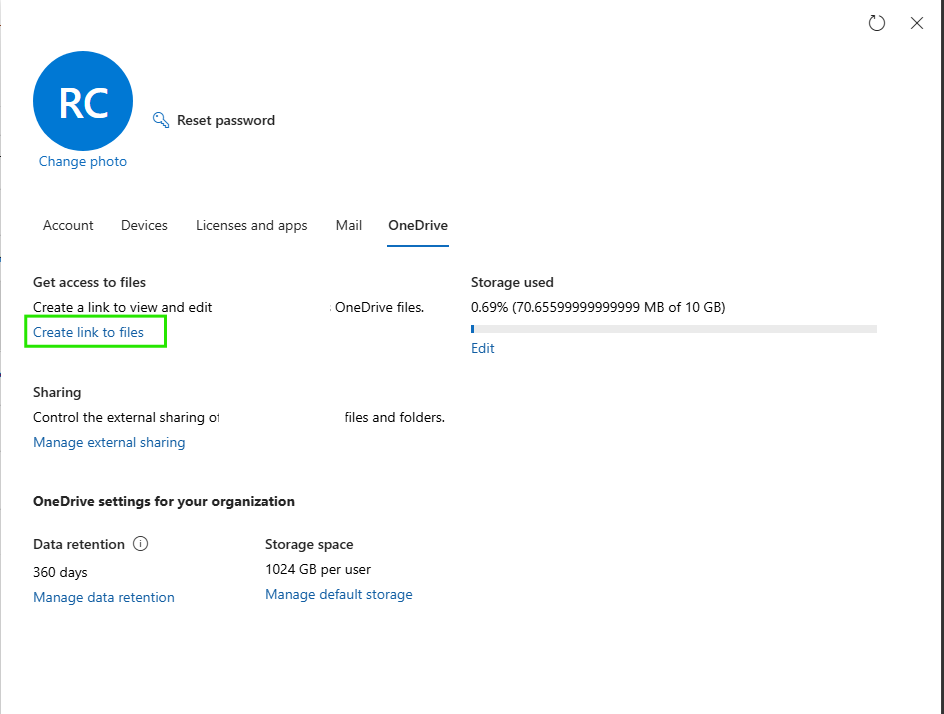Open the Data retention info icon
The image size is (944, 714).
coord(140,544)
